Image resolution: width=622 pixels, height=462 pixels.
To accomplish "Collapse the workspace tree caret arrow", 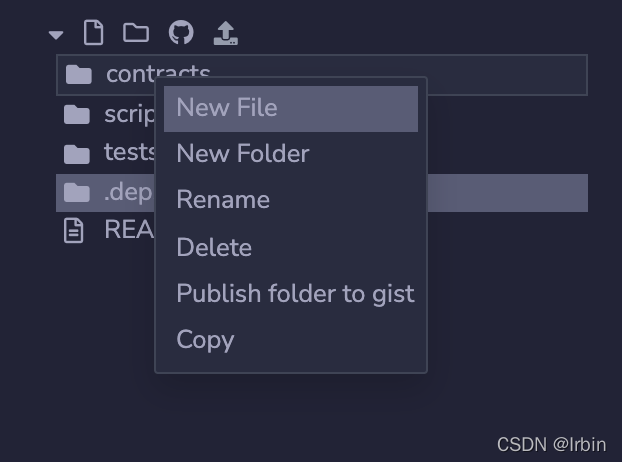I will click(56, 35).
